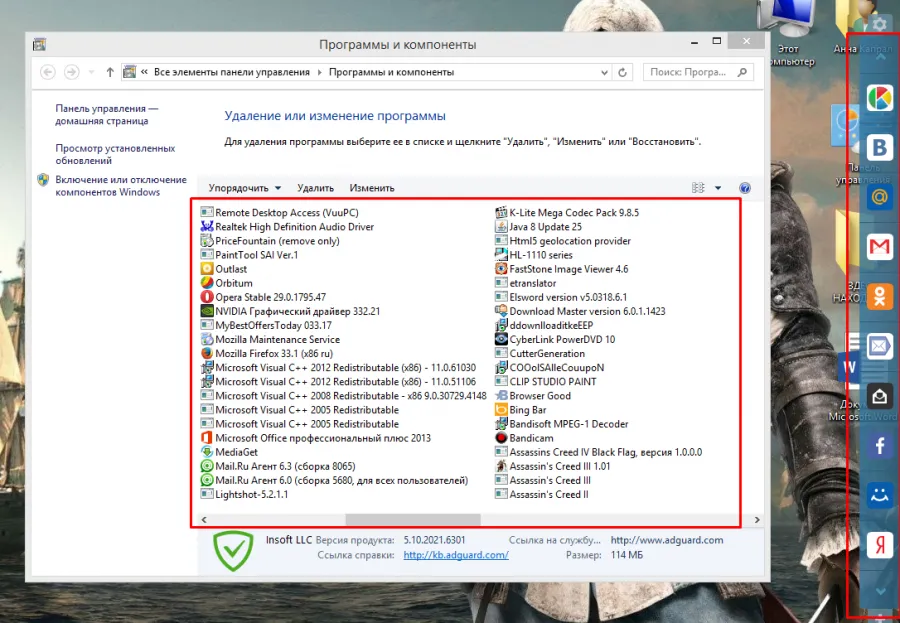Select Mail.Ru Агент 6.3 (сборка 8065)
Screen dimensions: 900x623
pos(278,466)
